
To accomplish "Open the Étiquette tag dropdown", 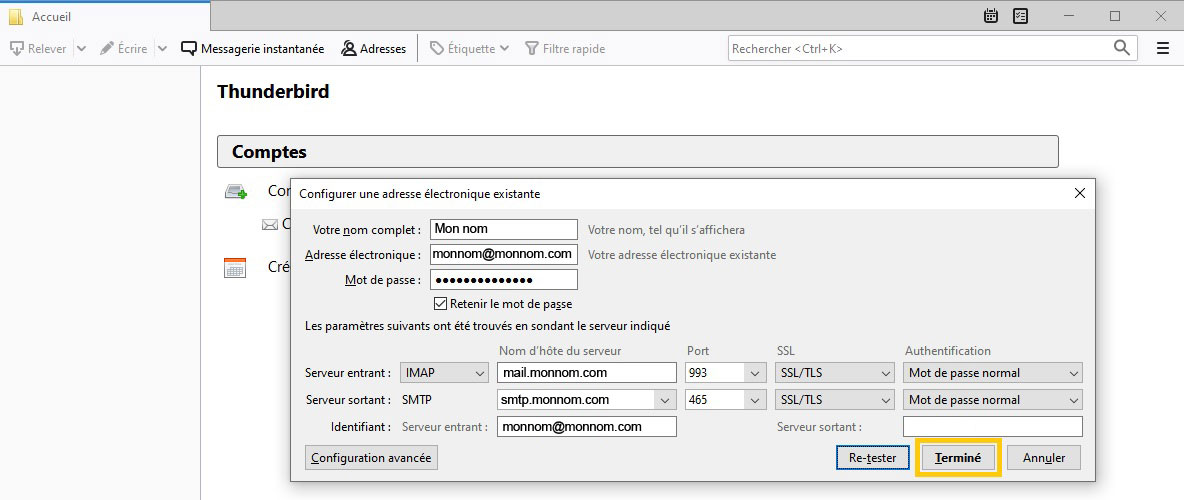I will tap(469, 48).
